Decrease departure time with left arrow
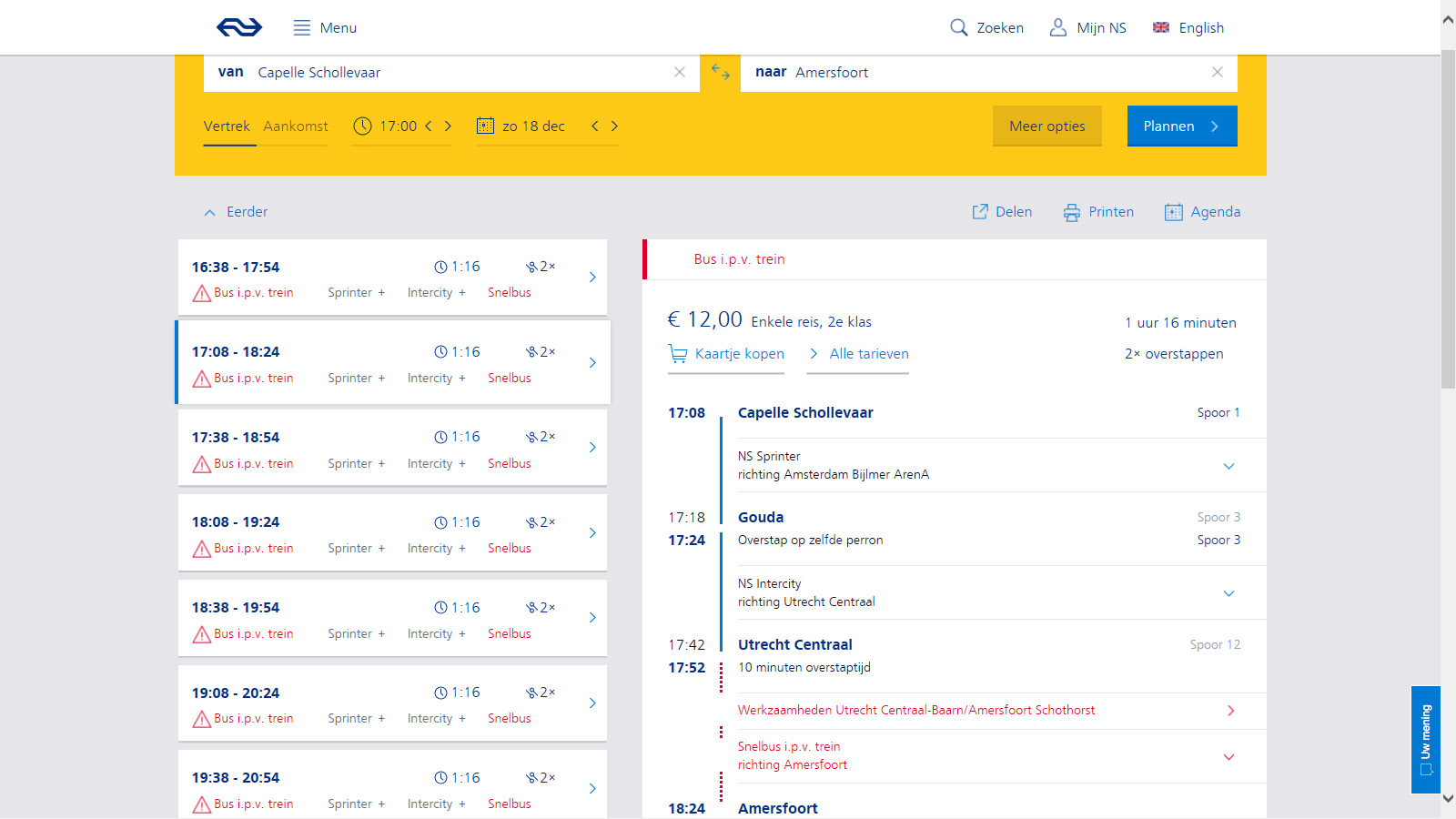The width and height of the screenshot is (1456, 819). 429,126
